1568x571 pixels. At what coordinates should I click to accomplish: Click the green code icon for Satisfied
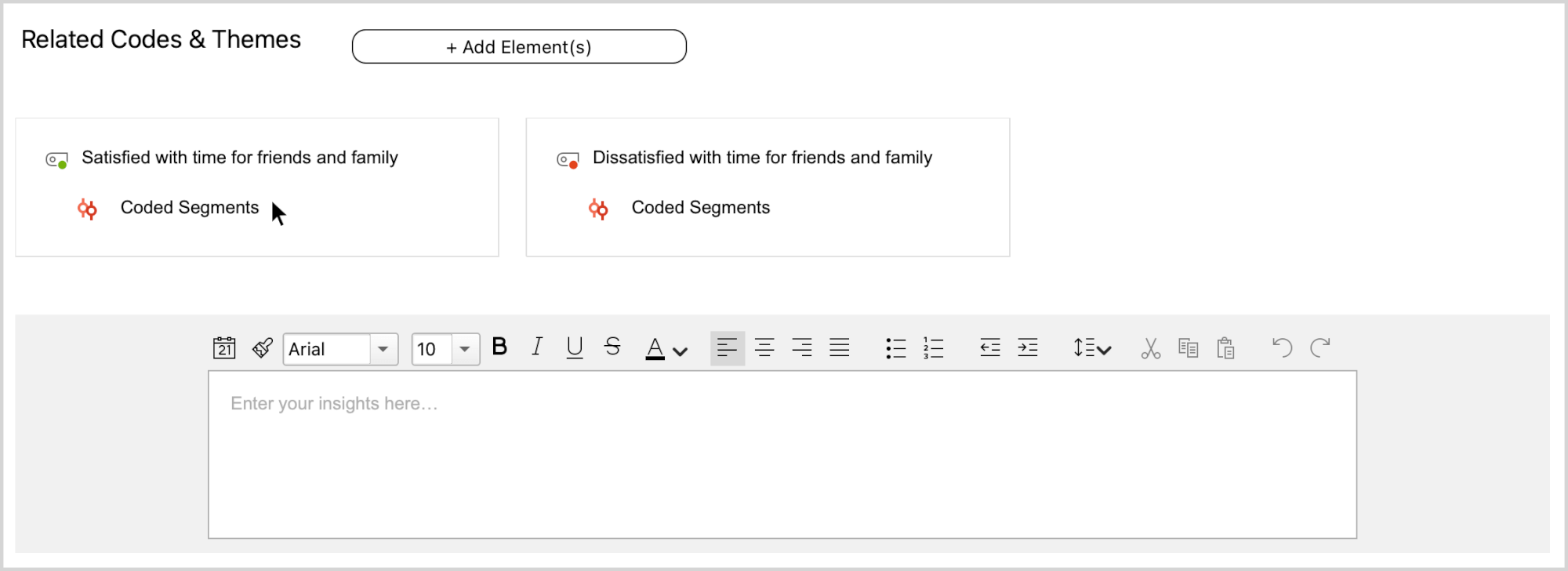click(x=56, y=160)
